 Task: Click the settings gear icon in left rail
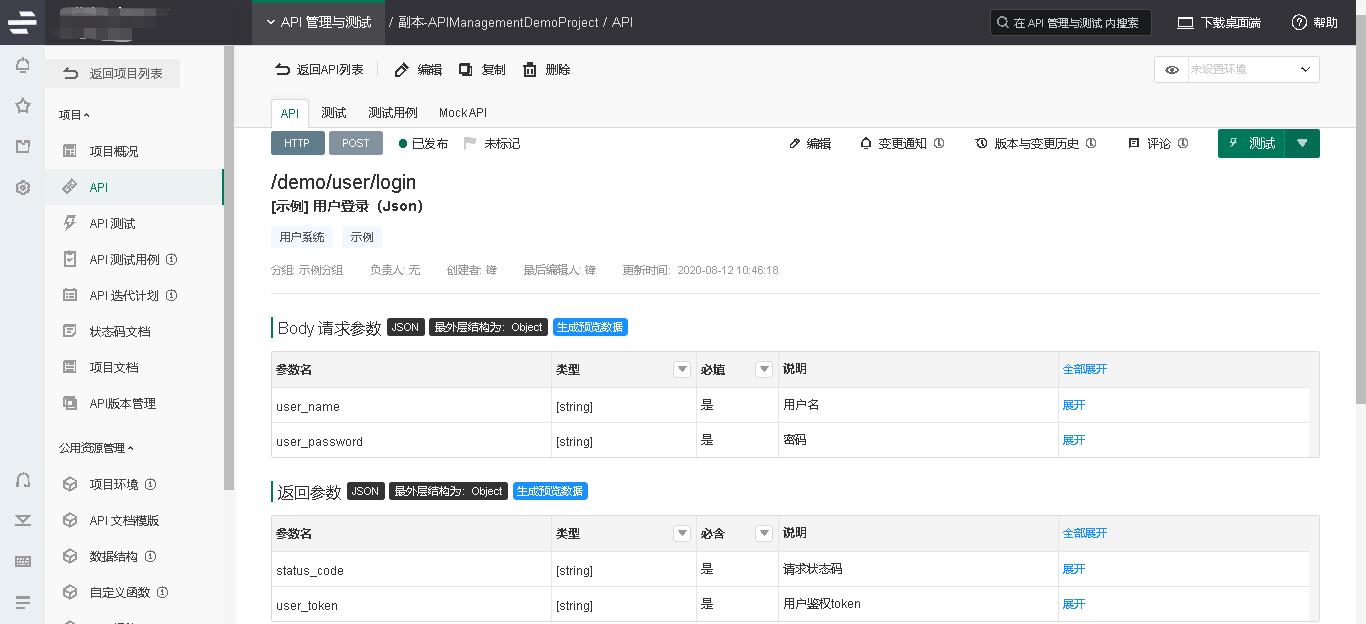(22, 187)
